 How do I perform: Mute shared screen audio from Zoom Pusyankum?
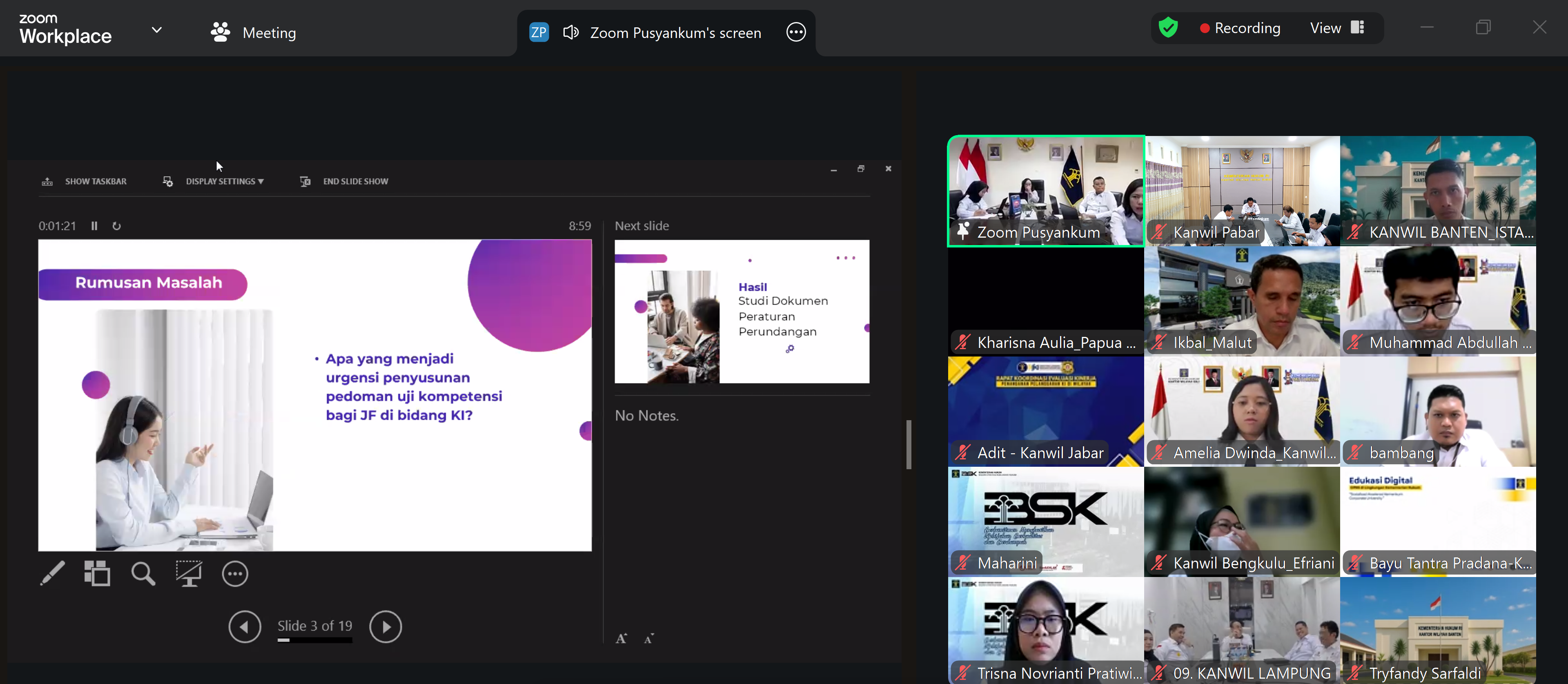(570, 32)
